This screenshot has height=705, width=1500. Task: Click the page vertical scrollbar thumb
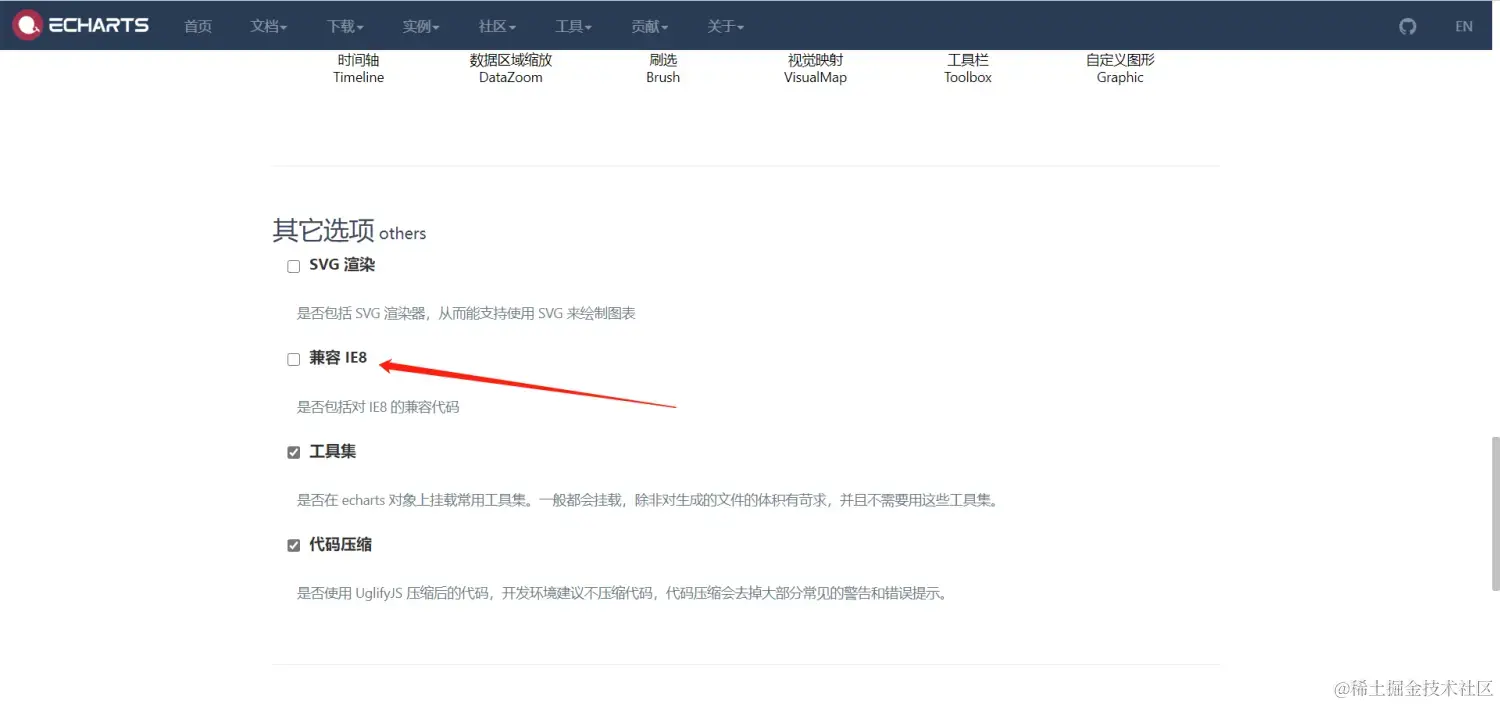tap(1495, 513)
